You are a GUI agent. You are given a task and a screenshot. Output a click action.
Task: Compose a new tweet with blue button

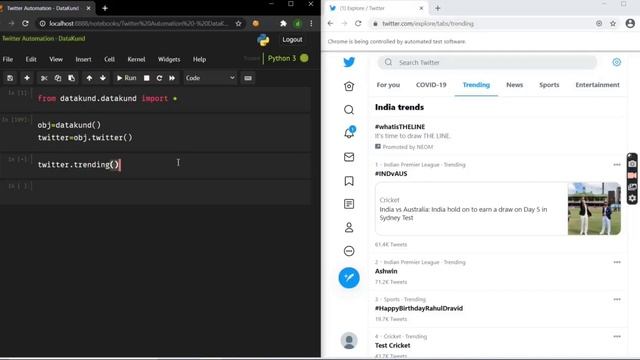(x=349, y=278)
